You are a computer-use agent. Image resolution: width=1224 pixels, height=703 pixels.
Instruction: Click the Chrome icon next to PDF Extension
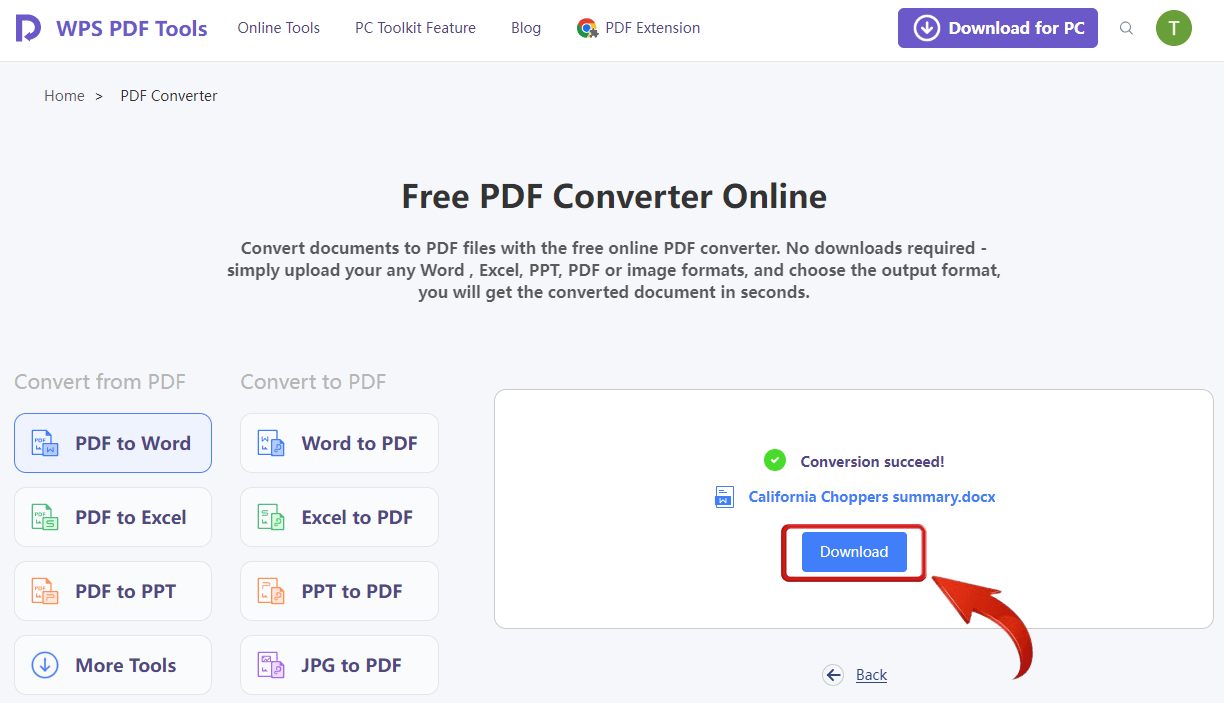(x=585, y=28)
